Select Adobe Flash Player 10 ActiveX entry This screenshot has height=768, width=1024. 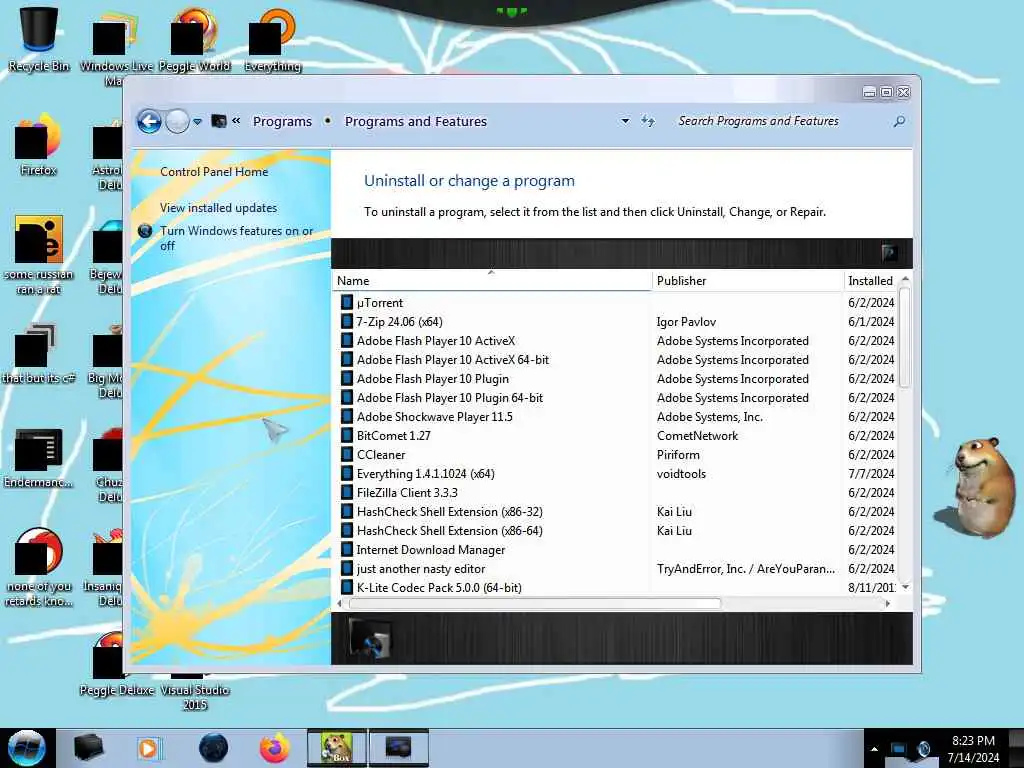(x=436, y=341)
